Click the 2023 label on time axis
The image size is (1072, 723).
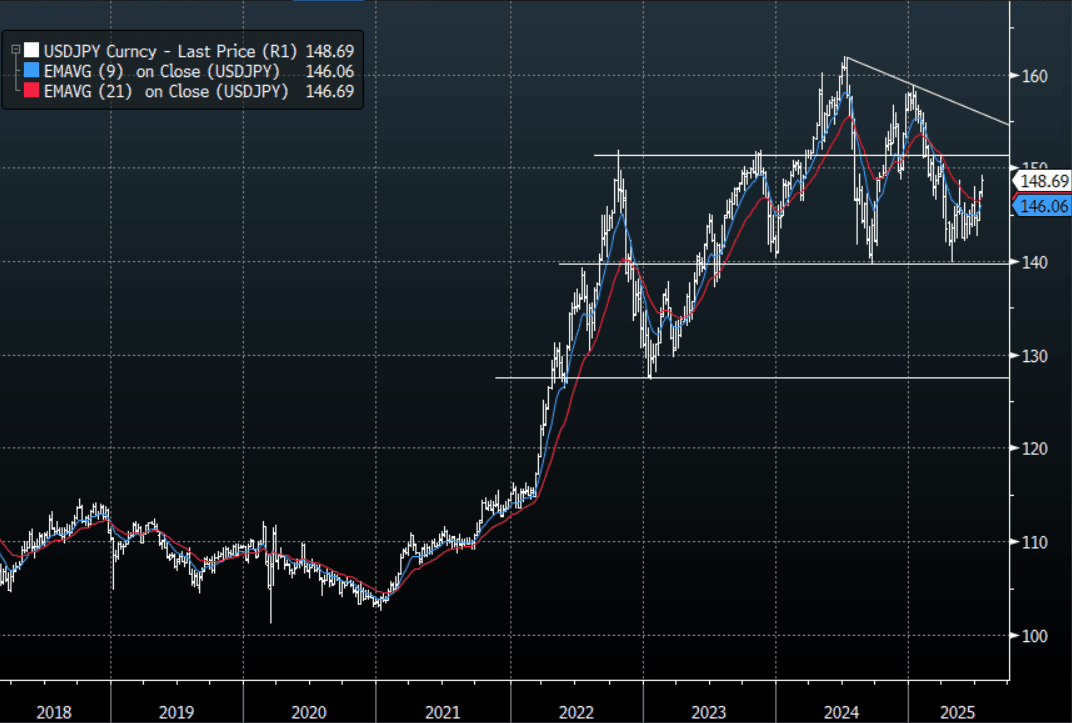pyautogui.click(x=708, y=712)
